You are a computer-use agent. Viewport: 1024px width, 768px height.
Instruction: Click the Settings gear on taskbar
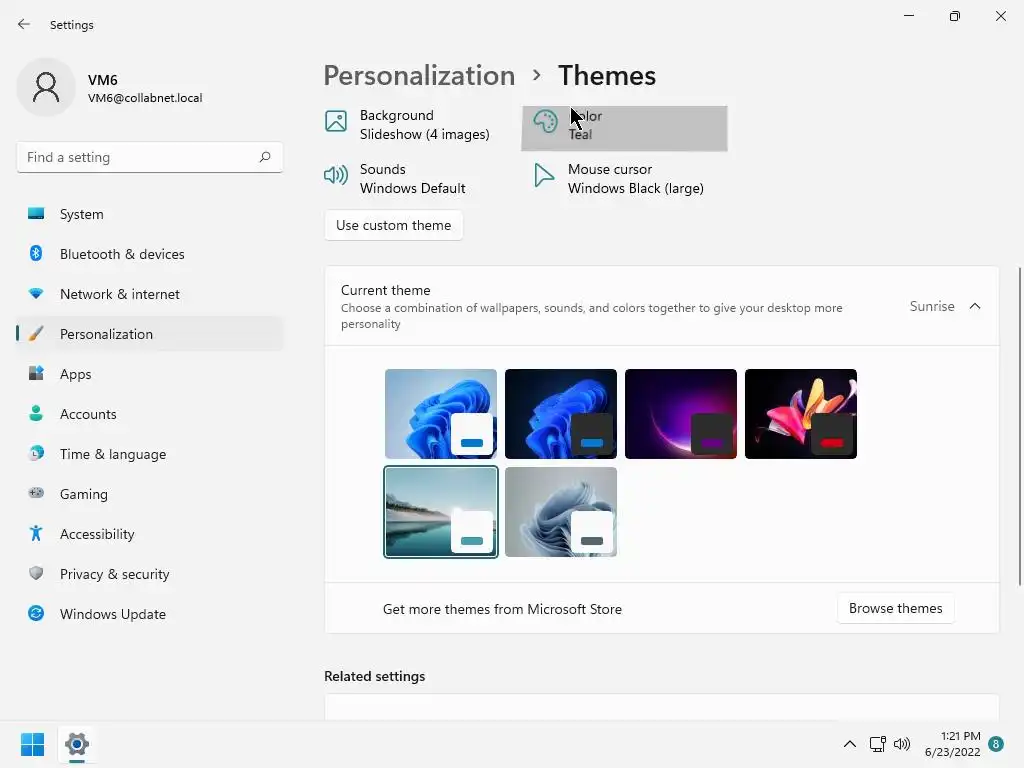tap(76, 744)
